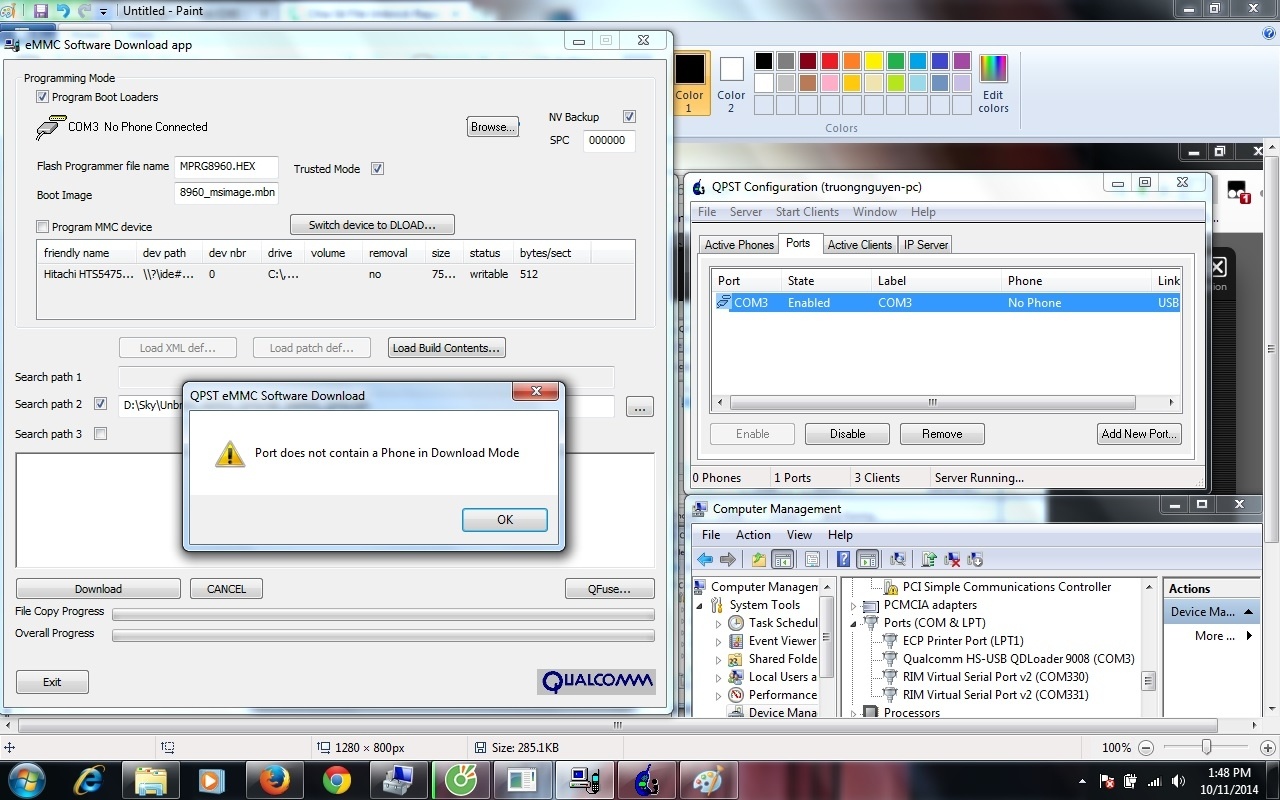Open Internet Explorer from taskbar
The width and height of the screenshot is (1280, 800).
click(88, 779)
